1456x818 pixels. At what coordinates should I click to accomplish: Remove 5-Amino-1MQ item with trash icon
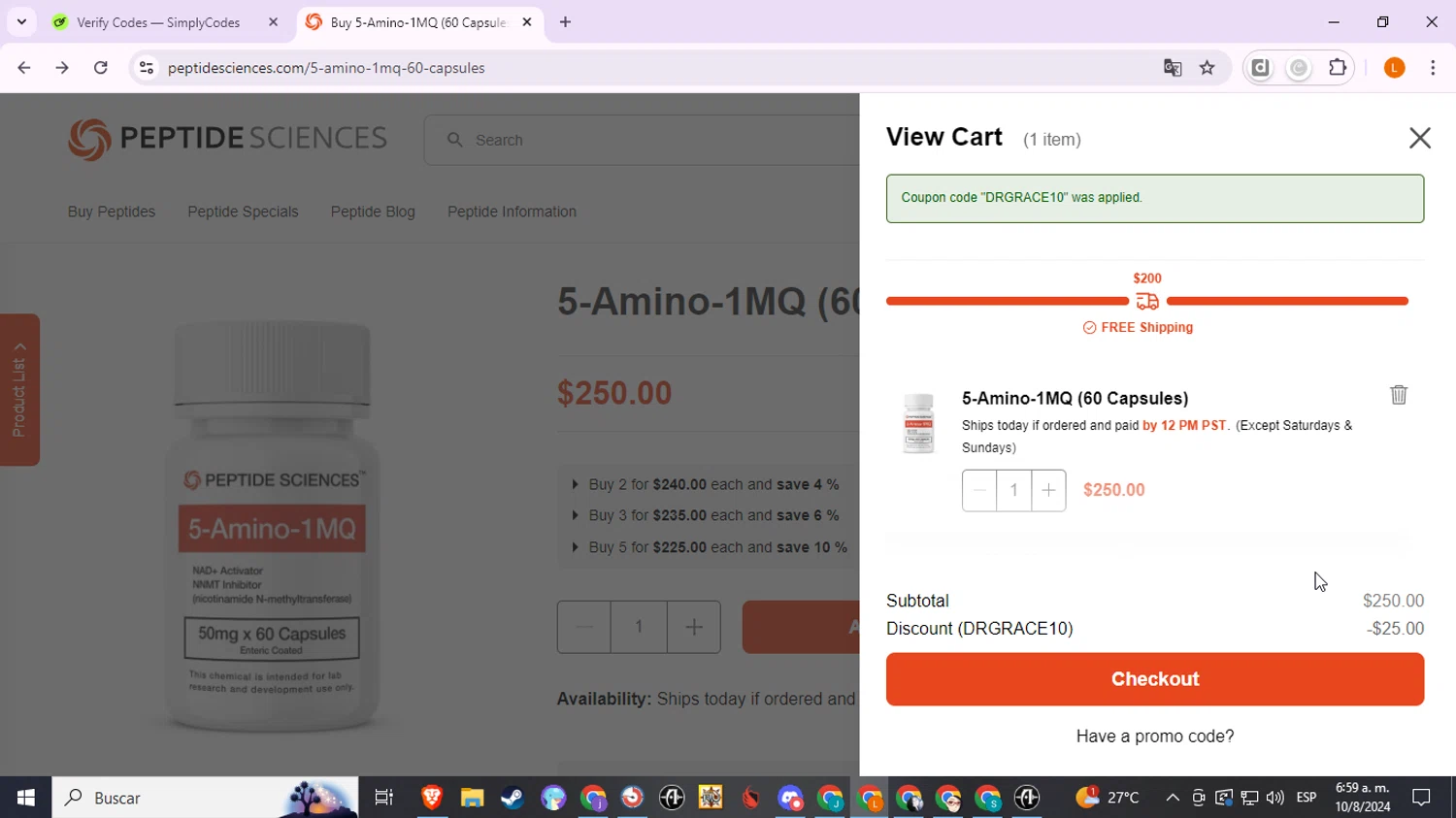coord(1399,394)
